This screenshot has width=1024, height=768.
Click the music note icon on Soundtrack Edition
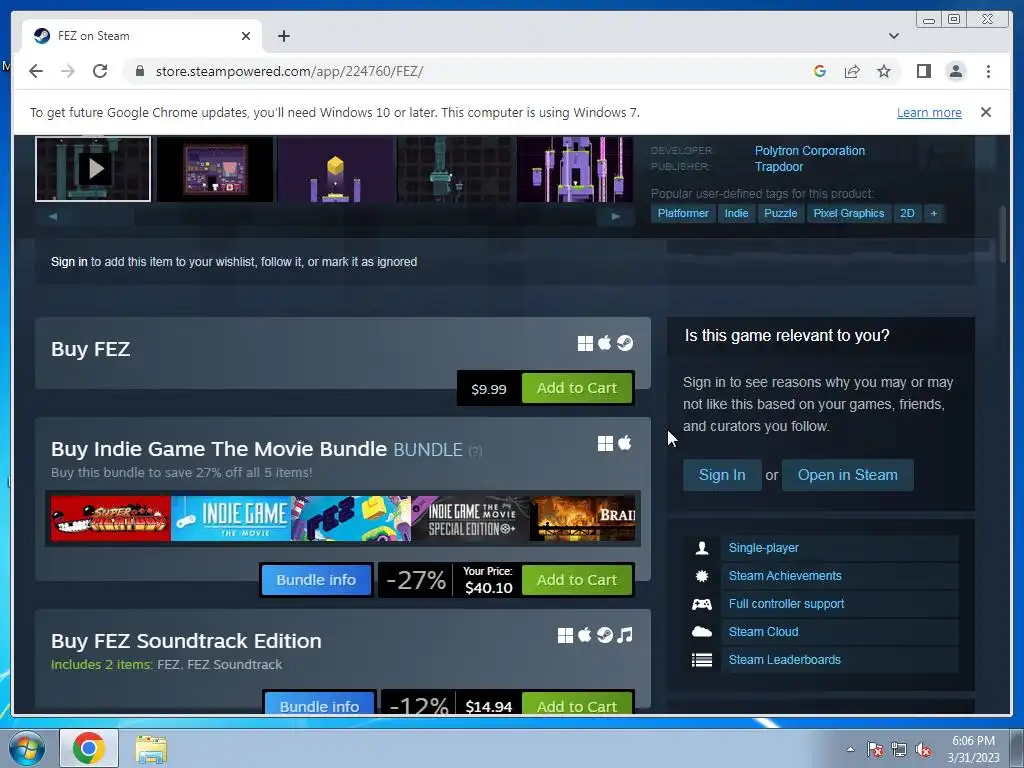625,635
